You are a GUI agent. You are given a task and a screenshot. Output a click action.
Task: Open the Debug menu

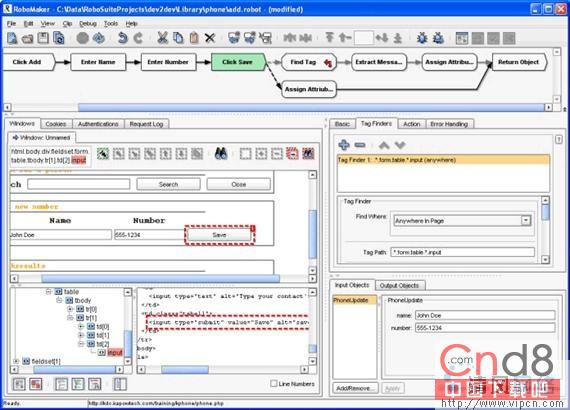click(88, 24)
